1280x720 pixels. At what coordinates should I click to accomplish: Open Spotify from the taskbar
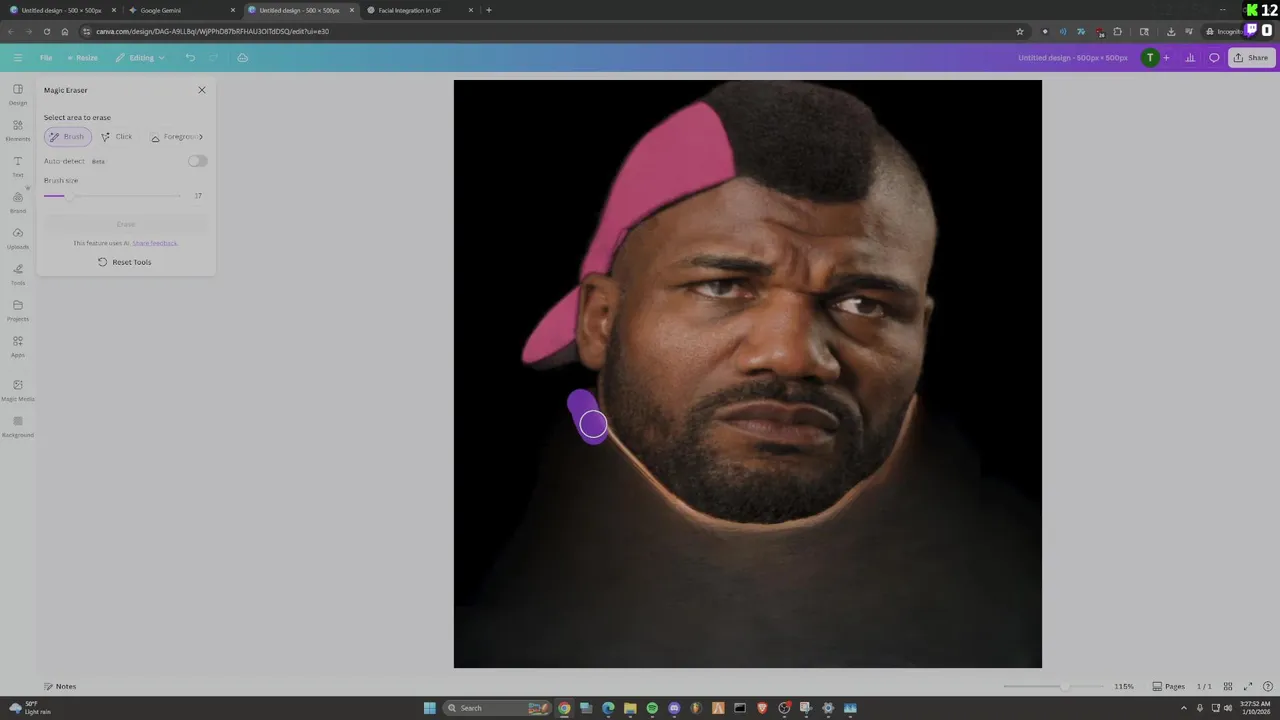click(x=652, y=708)
